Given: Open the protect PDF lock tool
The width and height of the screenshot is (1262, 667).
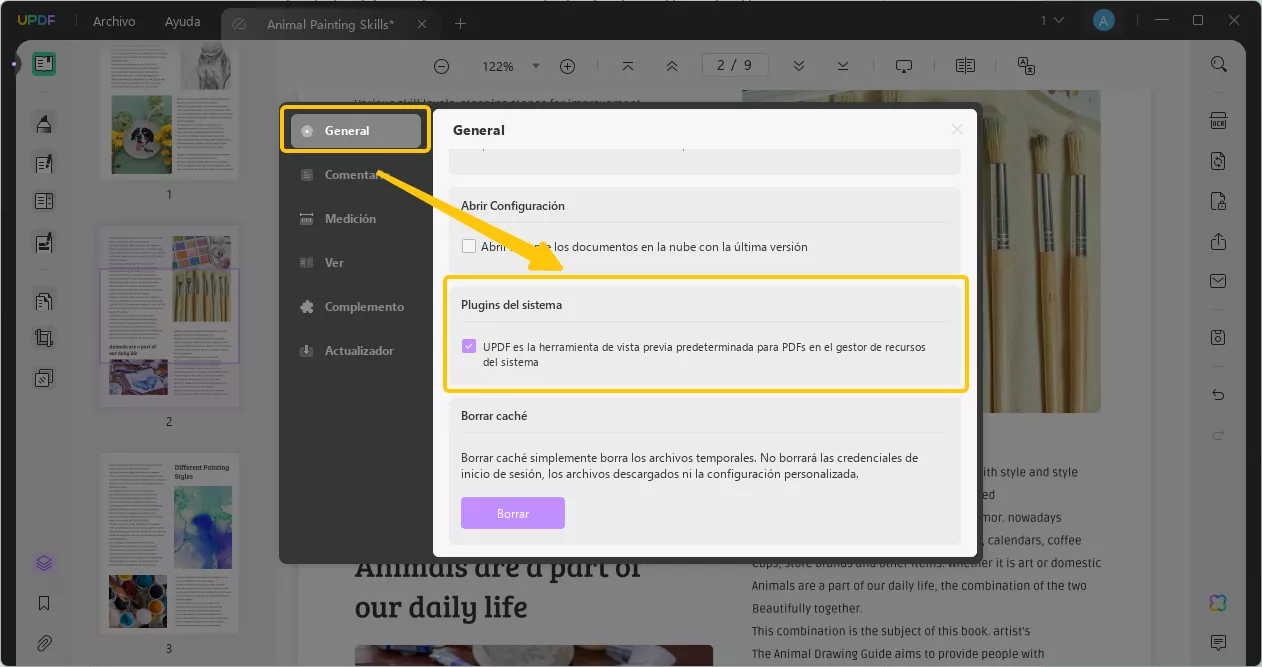Looking at the screenshot, I should tap(1218, 201).
